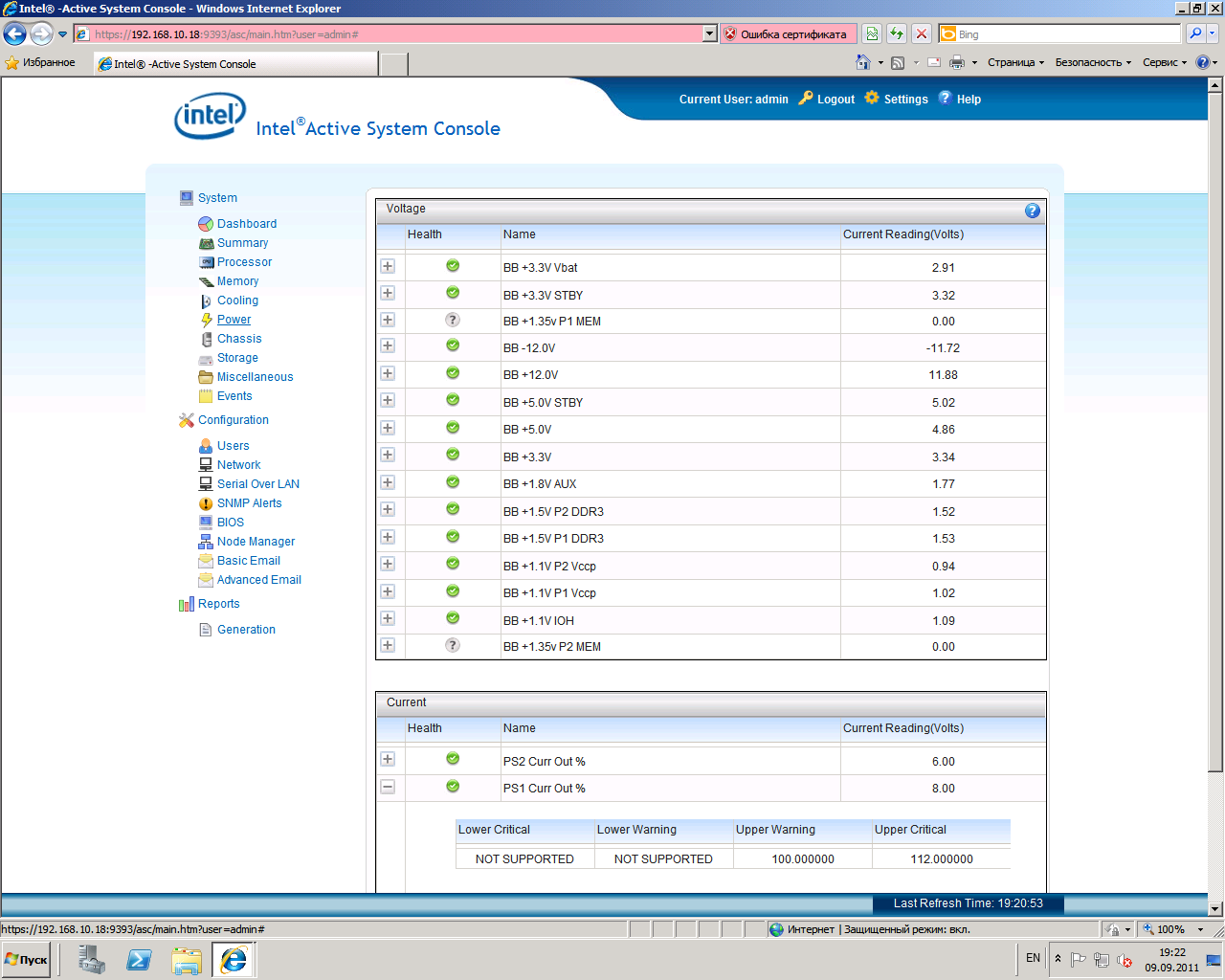Viewport: 1225px width, 980px height.
Task: Click the Voltage panel help icon
Action: click(x=1032, y=211)
